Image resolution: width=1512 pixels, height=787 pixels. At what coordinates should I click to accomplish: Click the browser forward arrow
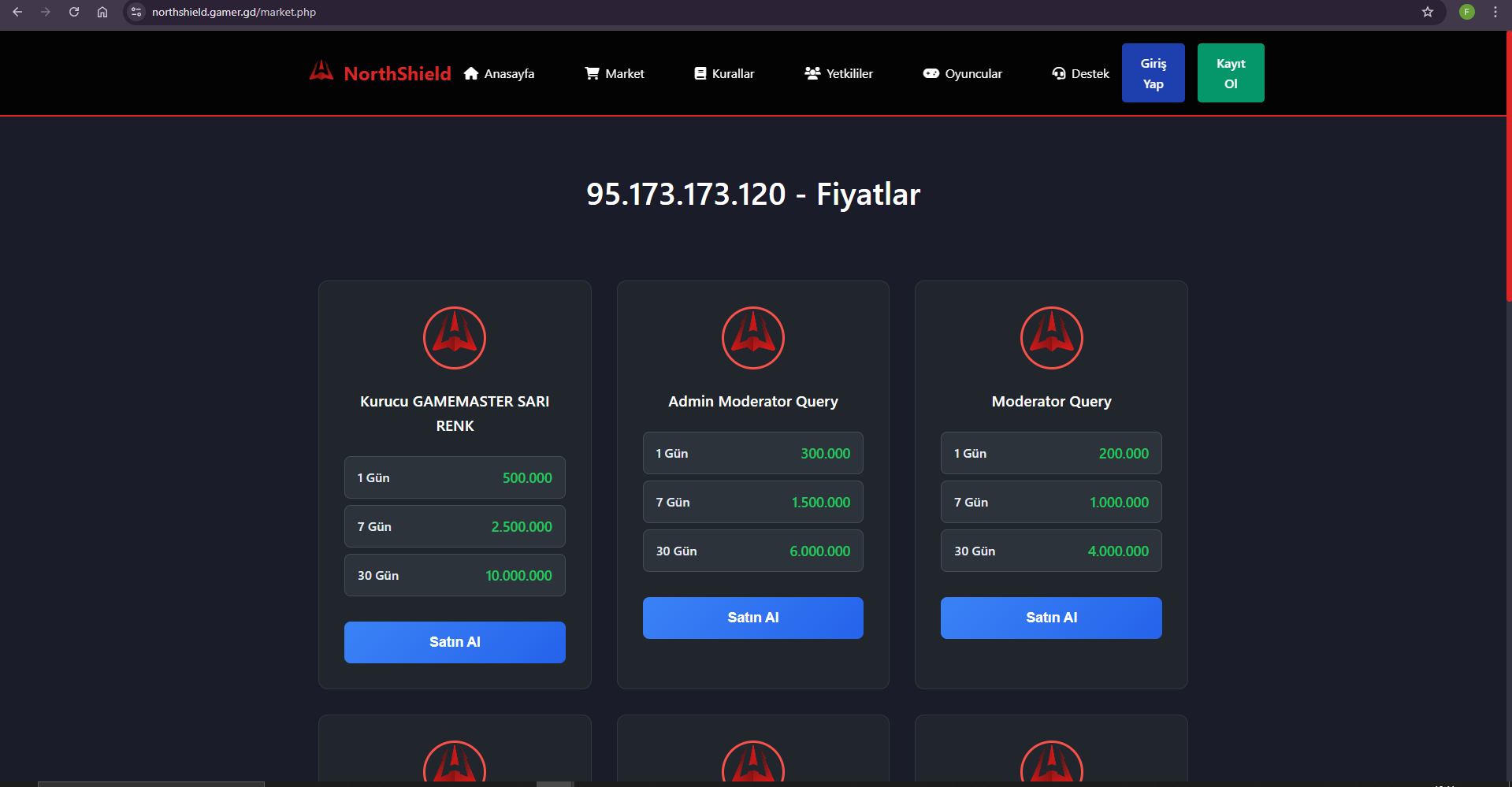[x=46, y=12]
